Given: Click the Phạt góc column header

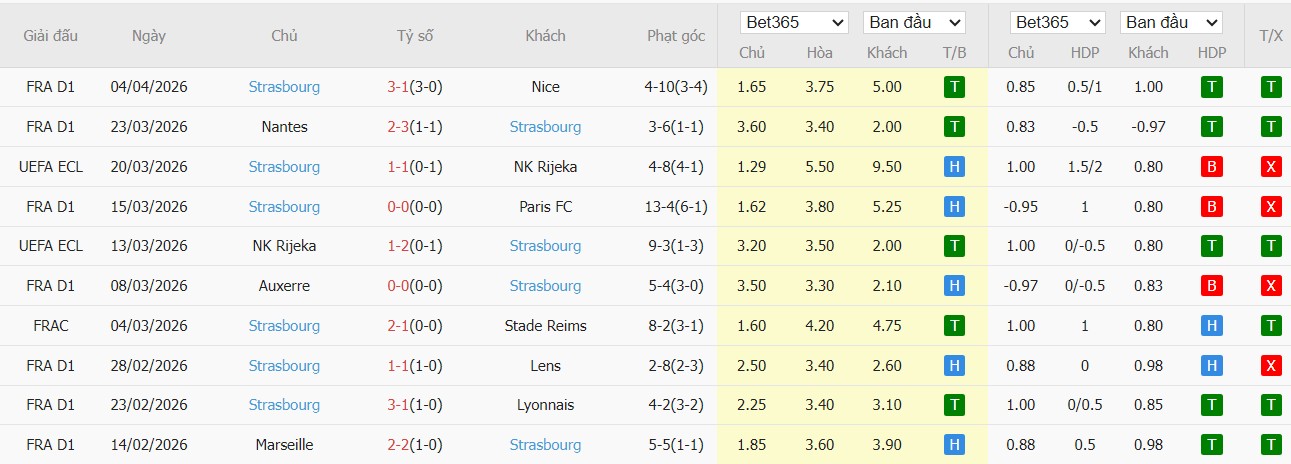Looking at the screenshot, I should pos(676,36).
